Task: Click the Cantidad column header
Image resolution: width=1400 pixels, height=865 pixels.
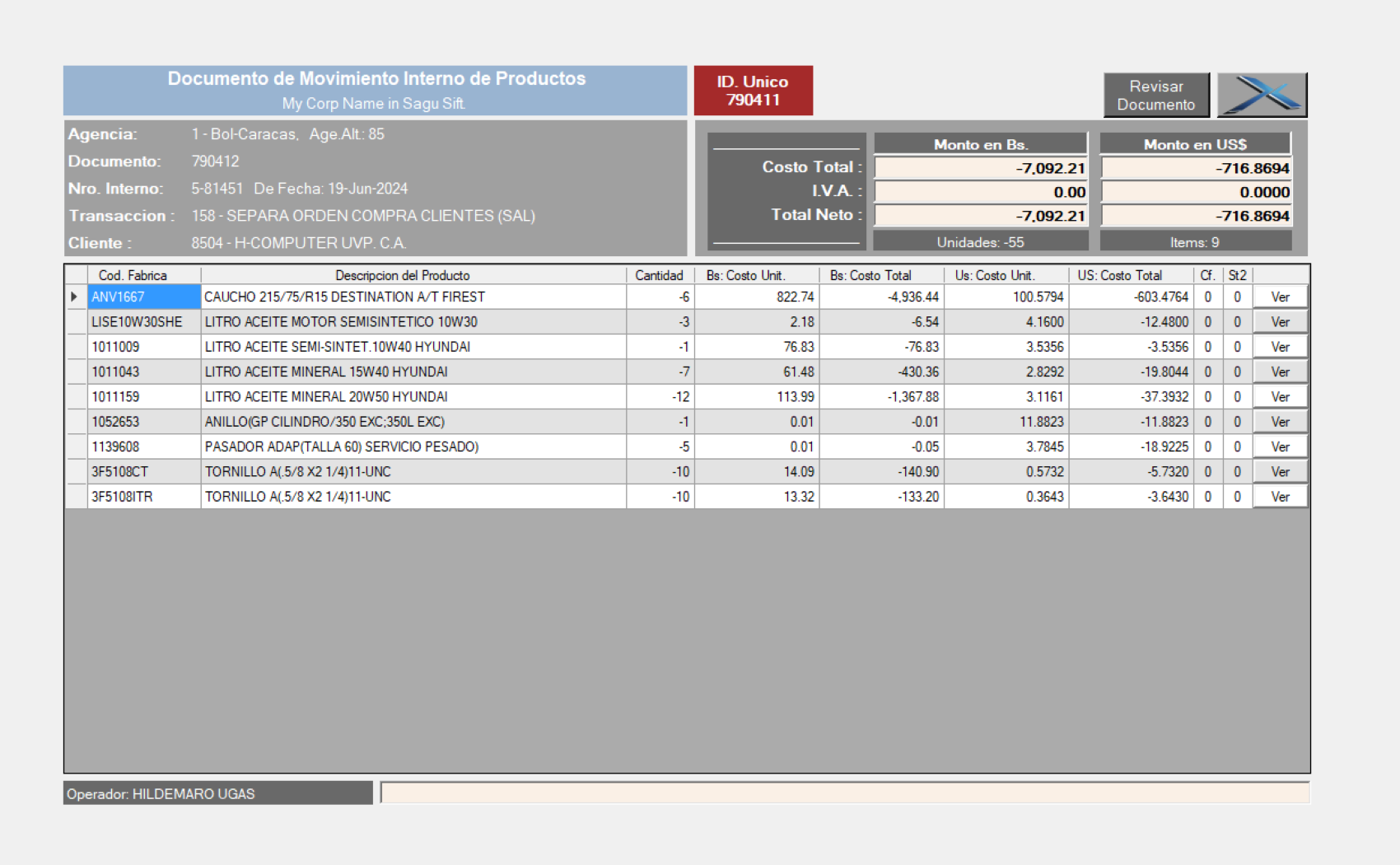Action: 659,275
